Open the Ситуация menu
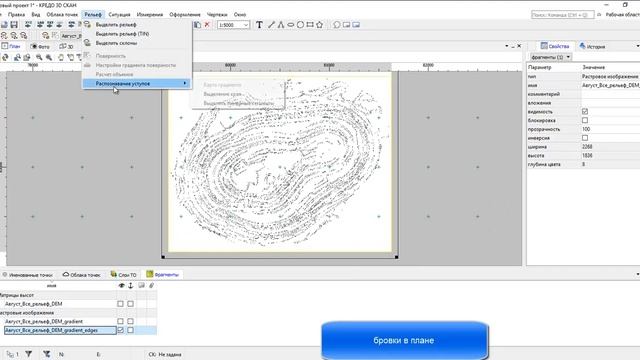 tap(119, 14)
